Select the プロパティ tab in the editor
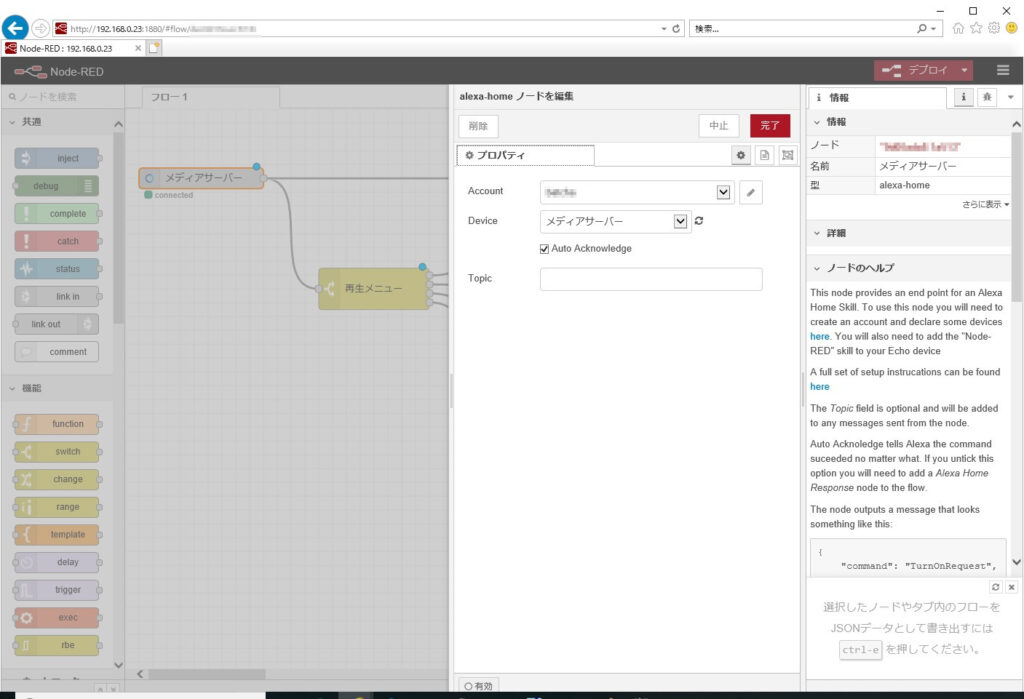The width and height of the screenshot is (1024, 699). pos(525,155)
